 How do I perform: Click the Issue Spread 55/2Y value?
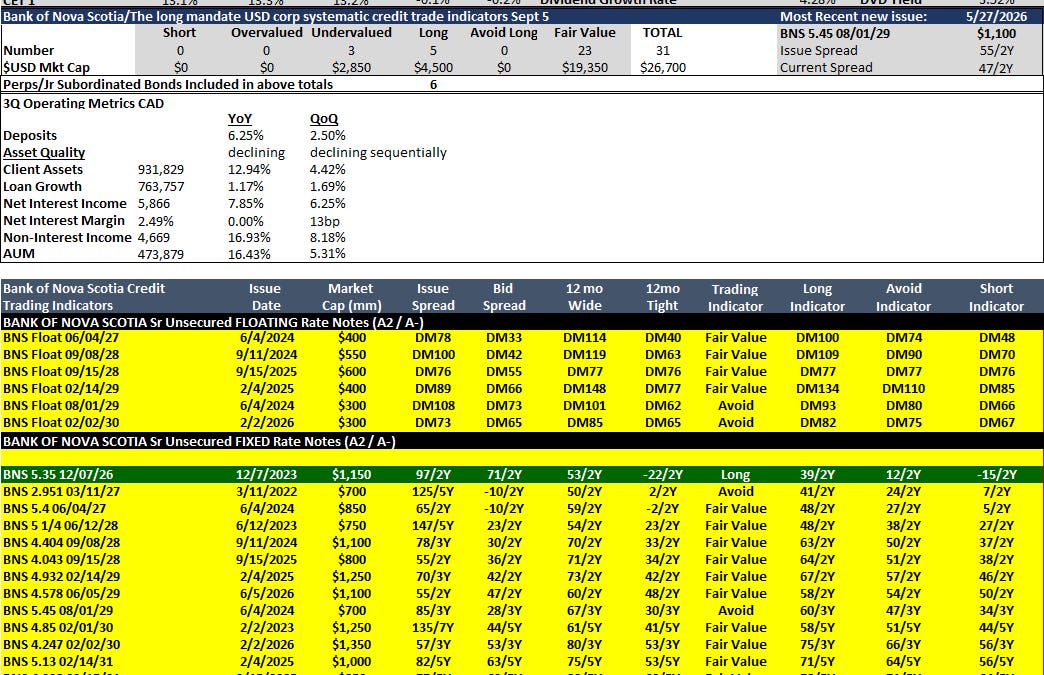pyautogui.click(x=996, y=51)
